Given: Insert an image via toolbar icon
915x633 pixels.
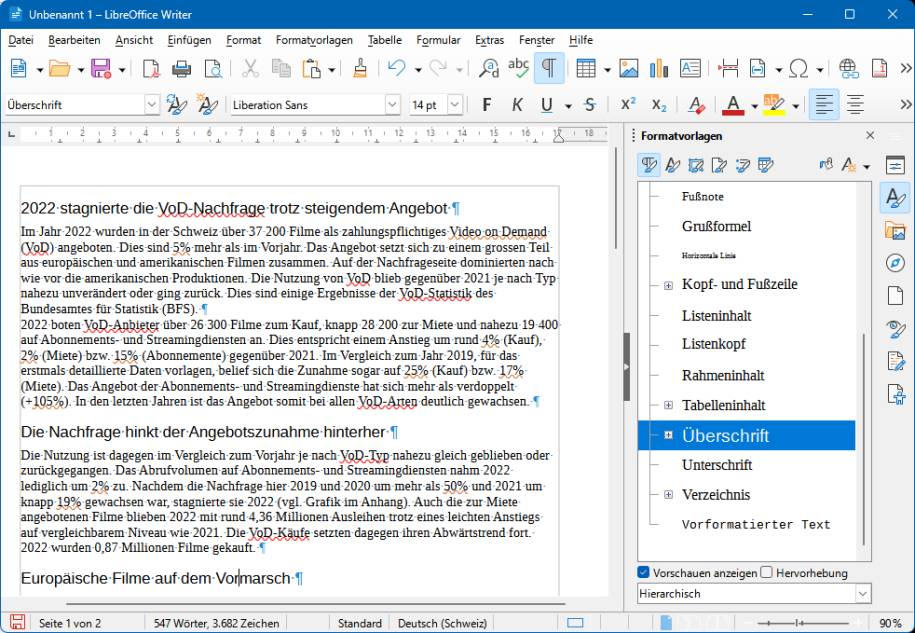Looking at the screenshot, I should (x=628, y=68).
